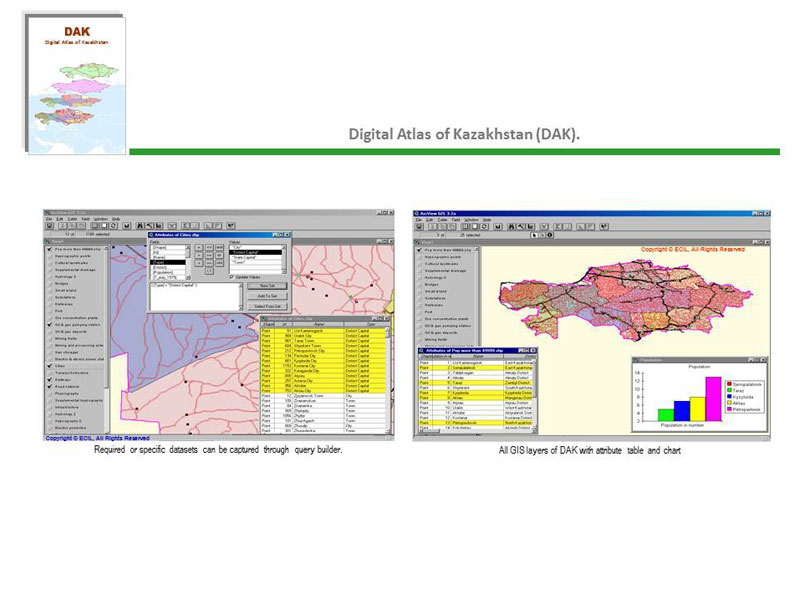
Task: Check Oil & gas deposits theme in right window
Action: 419,332
